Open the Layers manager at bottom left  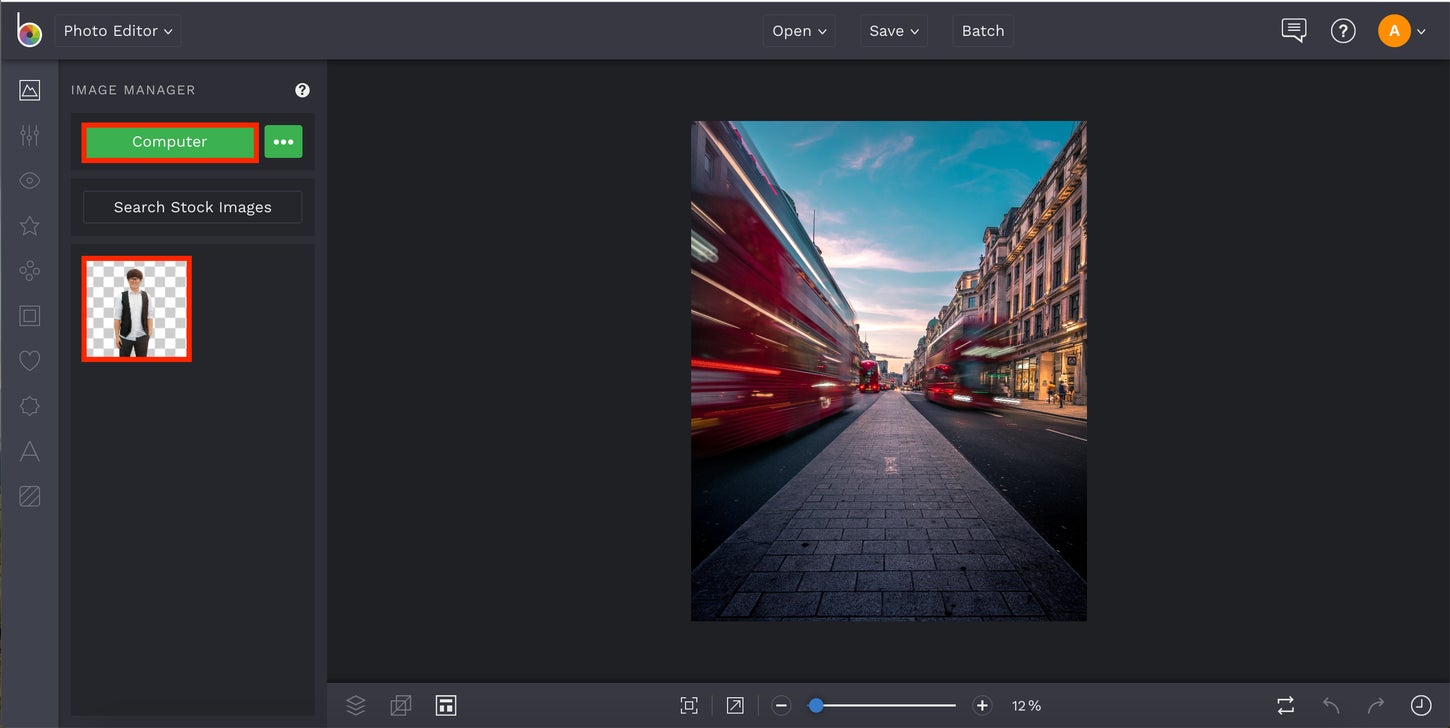coord(356,705)
